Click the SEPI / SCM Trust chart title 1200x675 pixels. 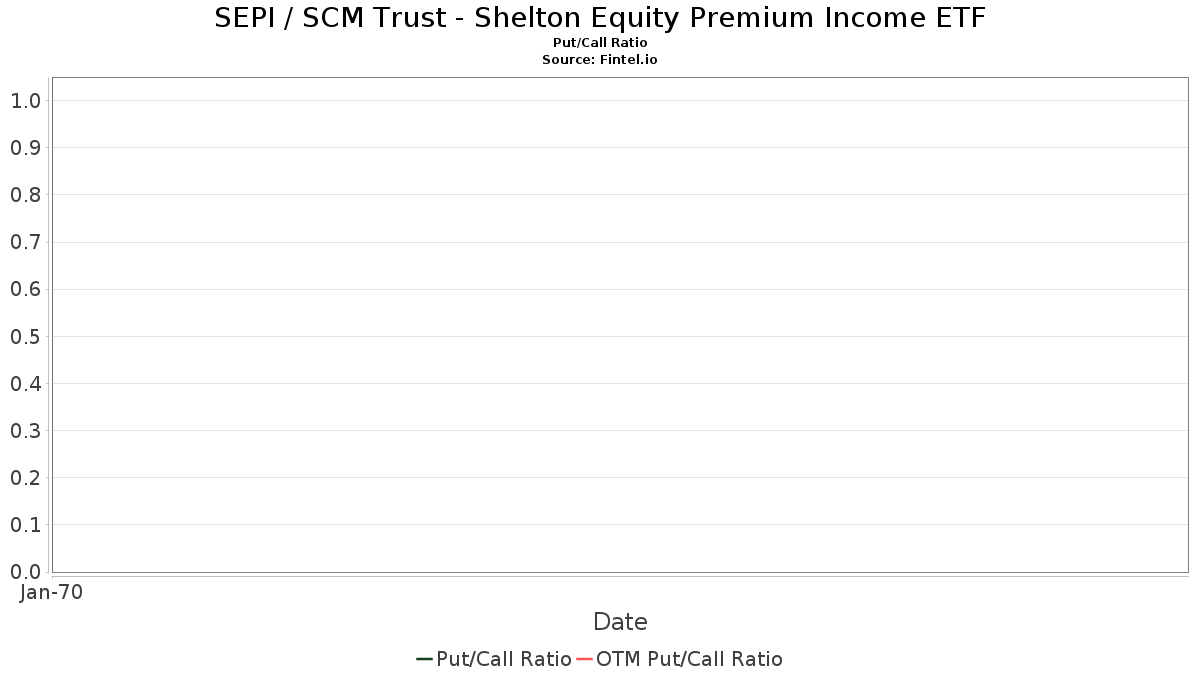coord(600,18)
